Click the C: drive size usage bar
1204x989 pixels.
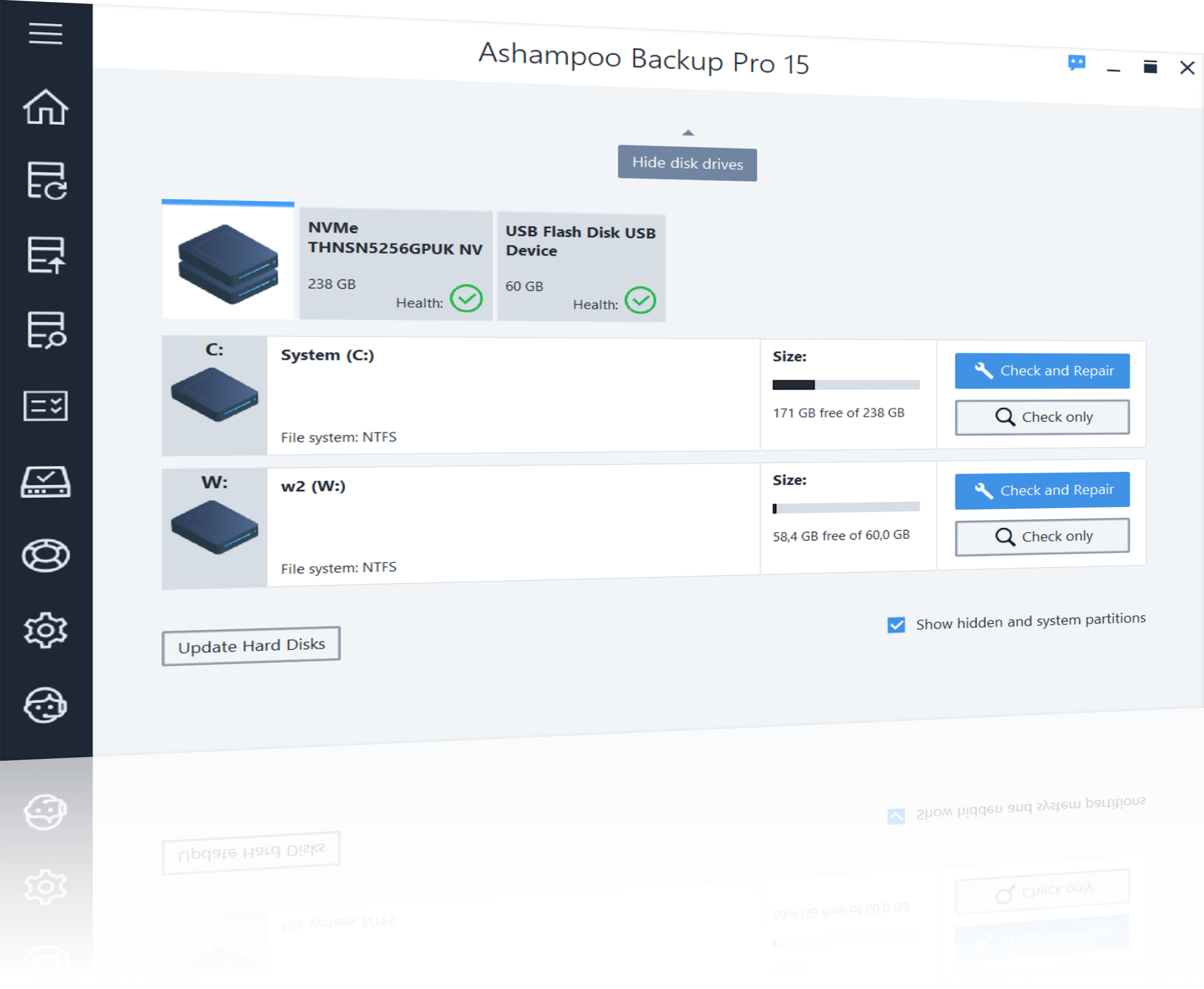[846, 385]
